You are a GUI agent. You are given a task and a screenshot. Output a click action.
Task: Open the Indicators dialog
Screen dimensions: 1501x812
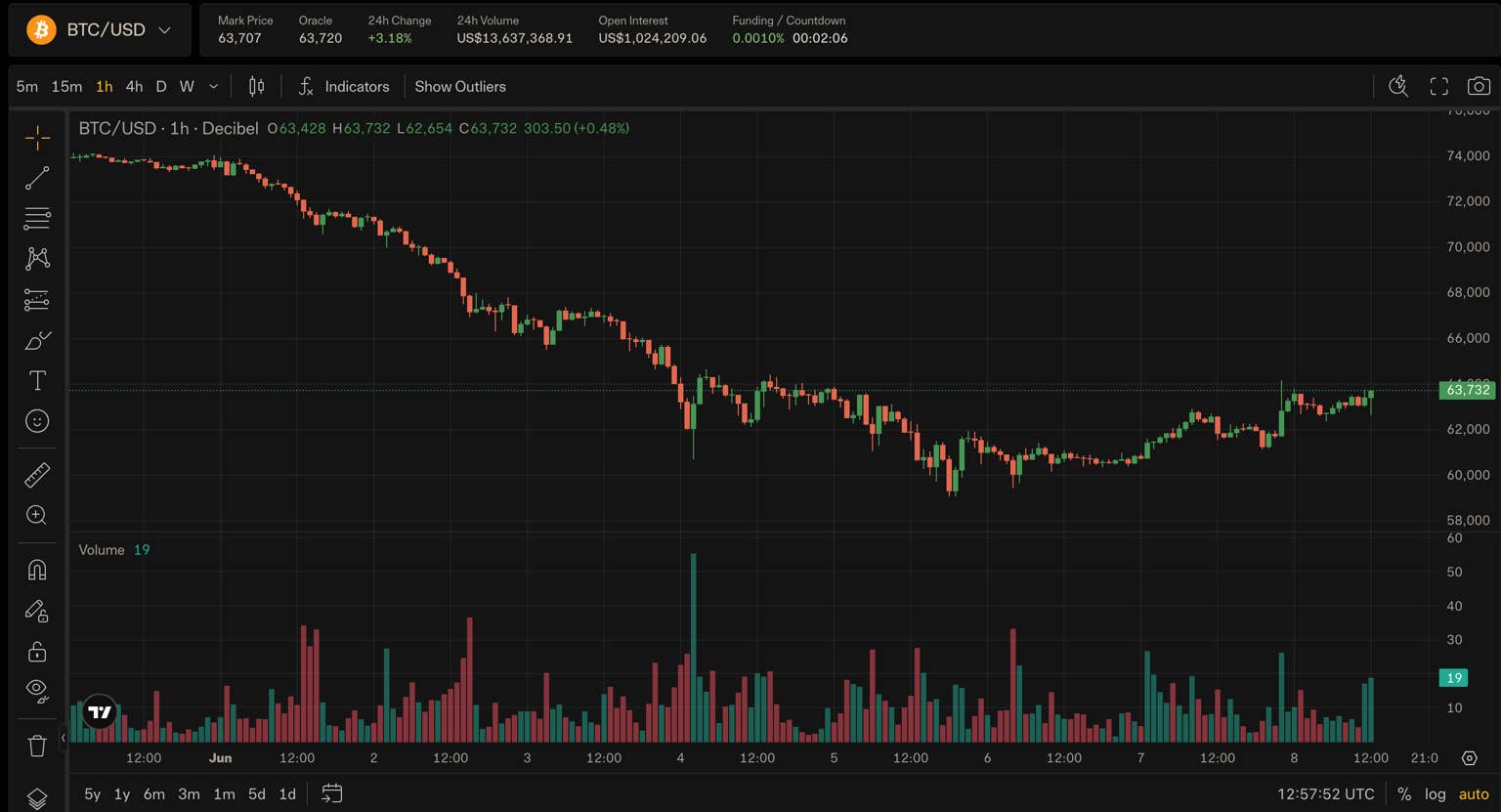344,86
